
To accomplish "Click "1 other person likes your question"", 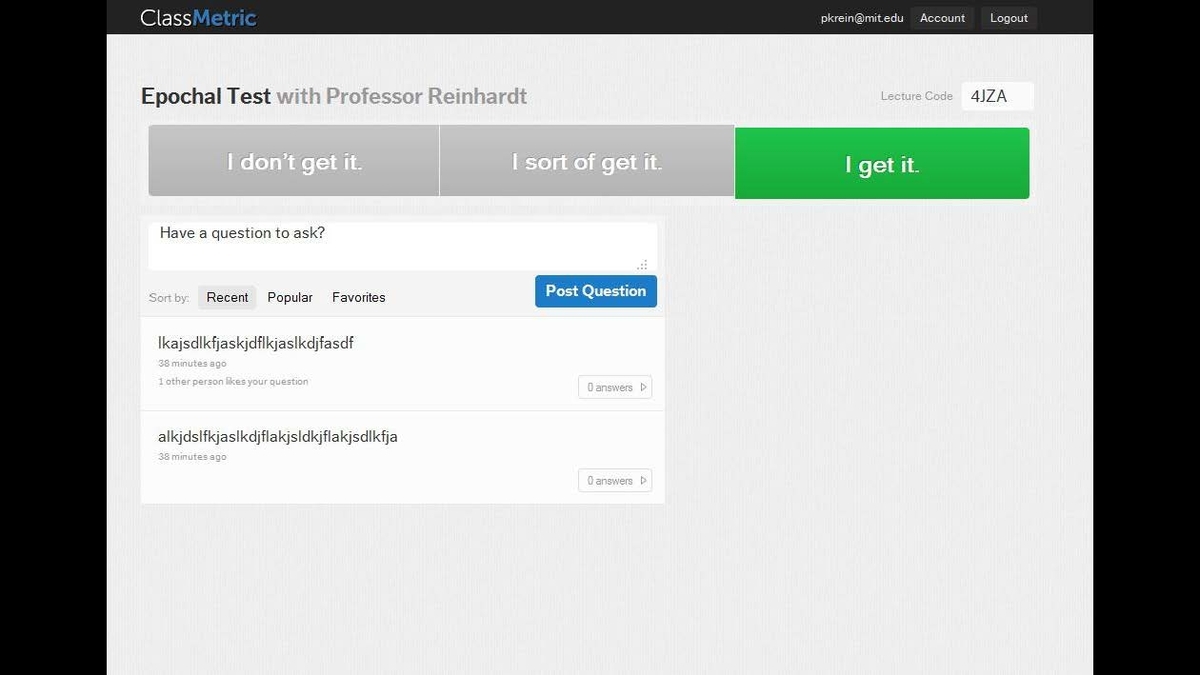I will coord(233,381).
